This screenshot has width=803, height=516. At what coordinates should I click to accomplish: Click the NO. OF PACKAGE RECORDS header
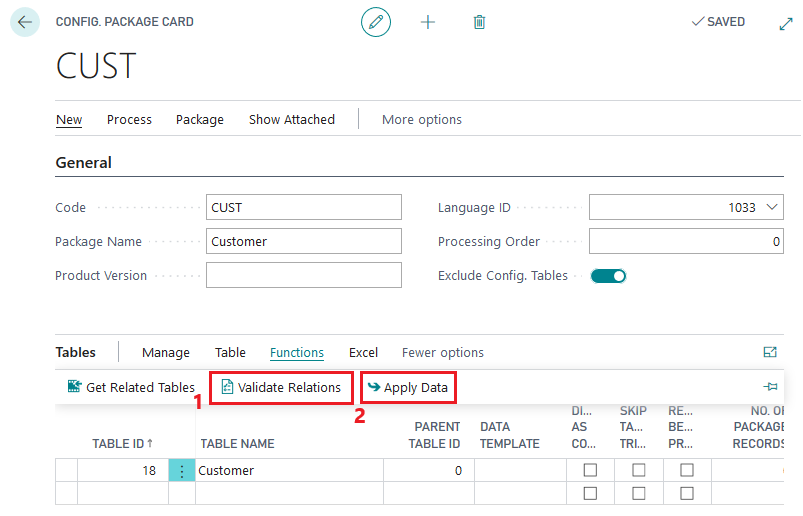click(x=758, y=427)
